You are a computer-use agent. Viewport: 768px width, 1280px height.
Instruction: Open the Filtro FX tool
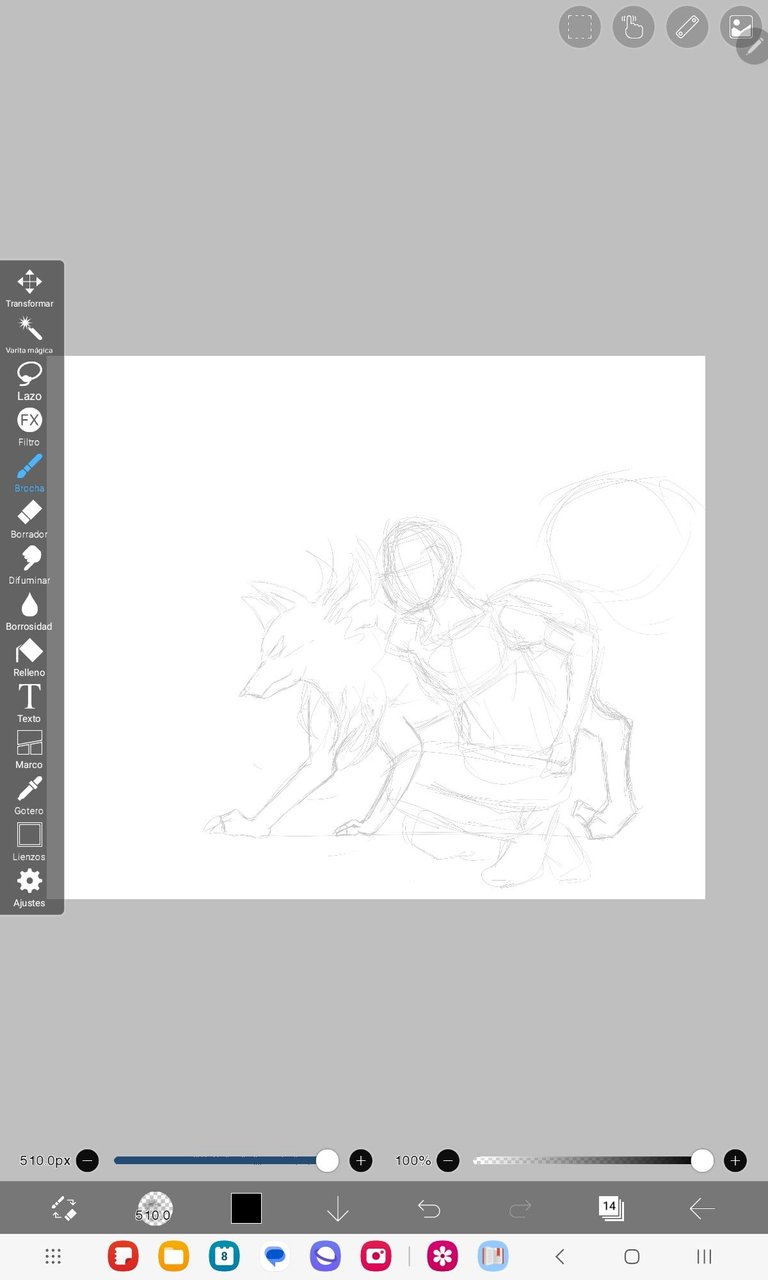tap(30, 427)
